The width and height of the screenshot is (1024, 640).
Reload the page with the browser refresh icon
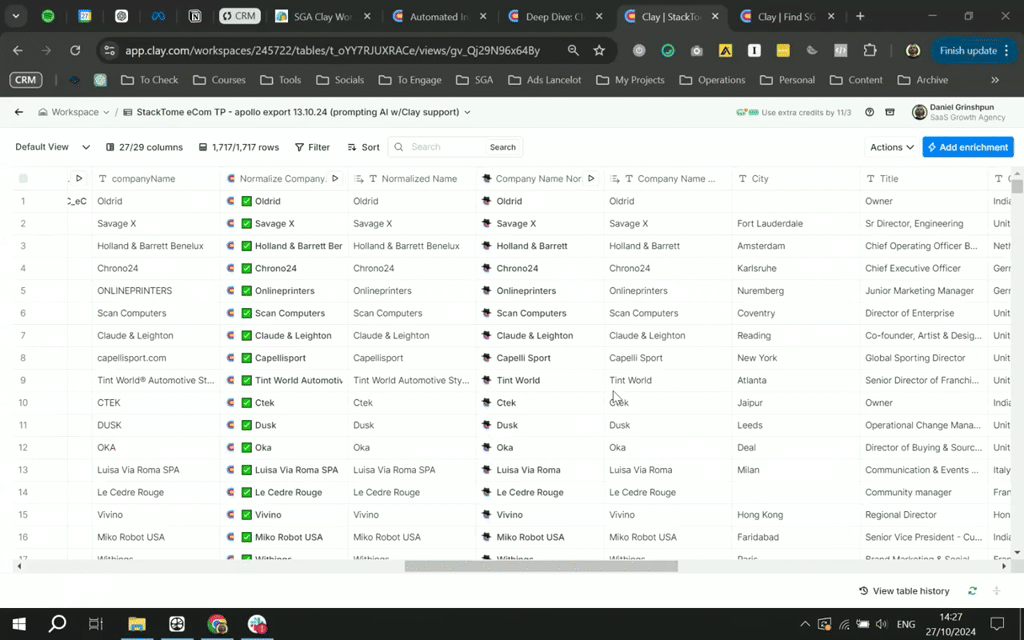75,50
